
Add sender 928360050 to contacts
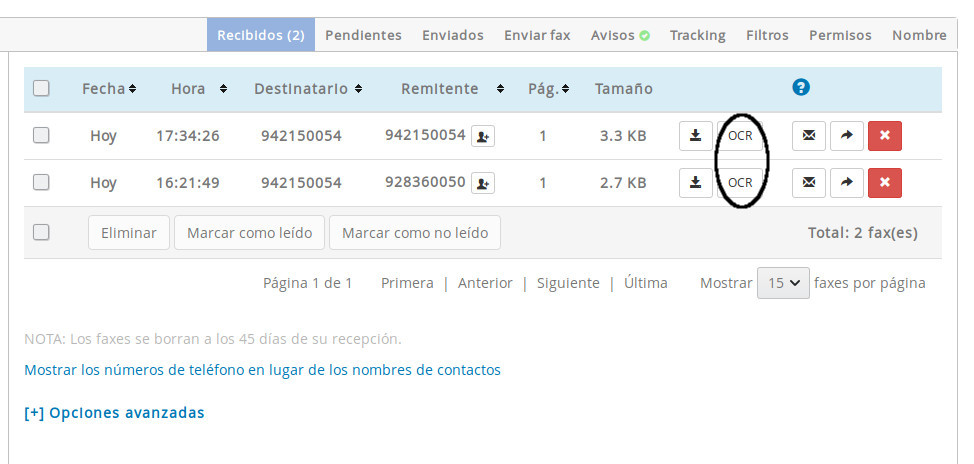point(483,183)
